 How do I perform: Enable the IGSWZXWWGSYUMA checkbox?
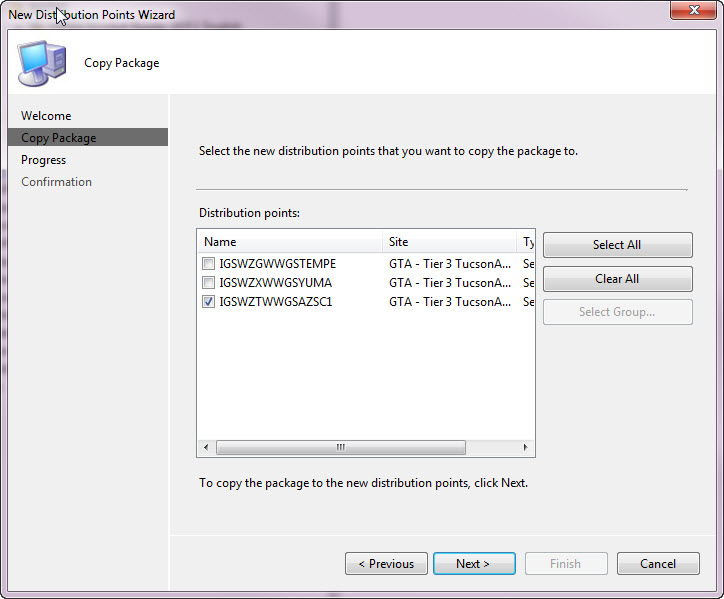(208, 282)
